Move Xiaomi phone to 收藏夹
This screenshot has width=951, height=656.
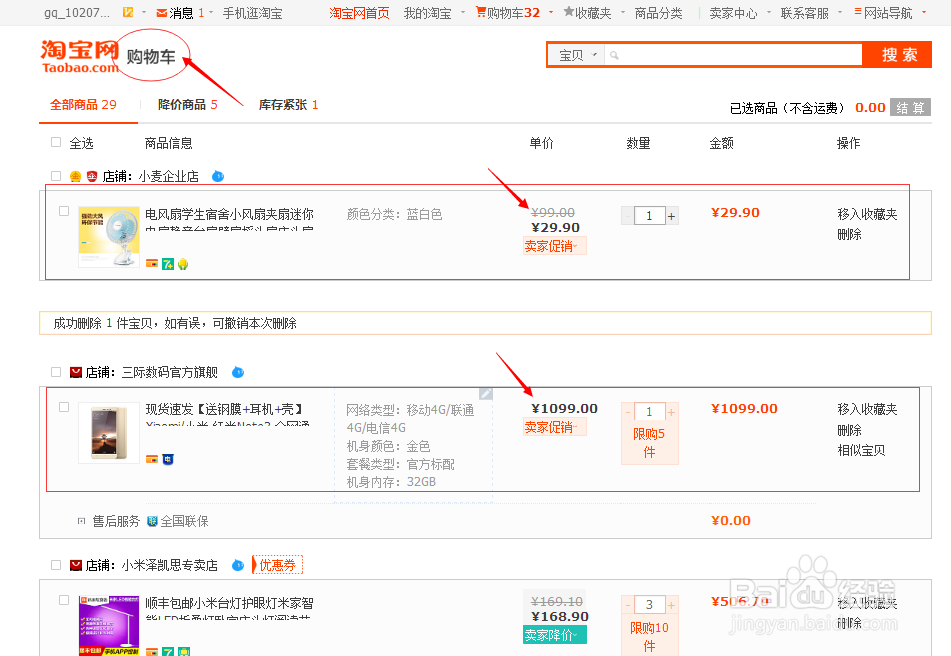click(867, 409)
